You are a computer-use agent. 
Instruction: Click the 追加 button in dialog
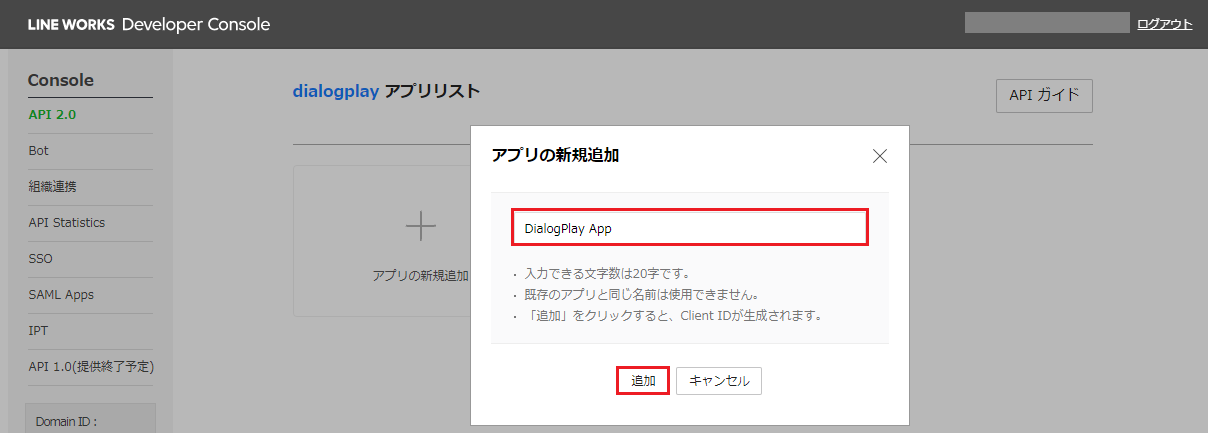tap(643, 381)
